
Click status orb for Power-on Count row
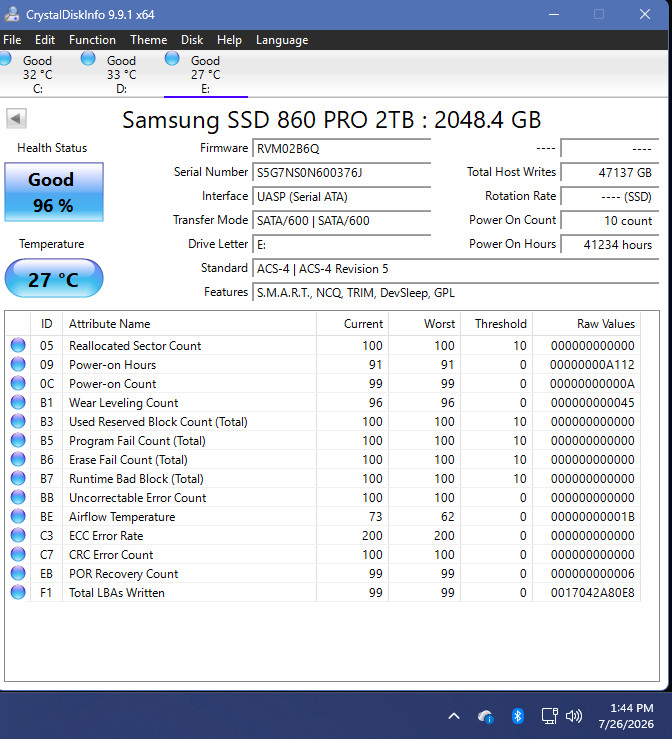click(18, 383)
